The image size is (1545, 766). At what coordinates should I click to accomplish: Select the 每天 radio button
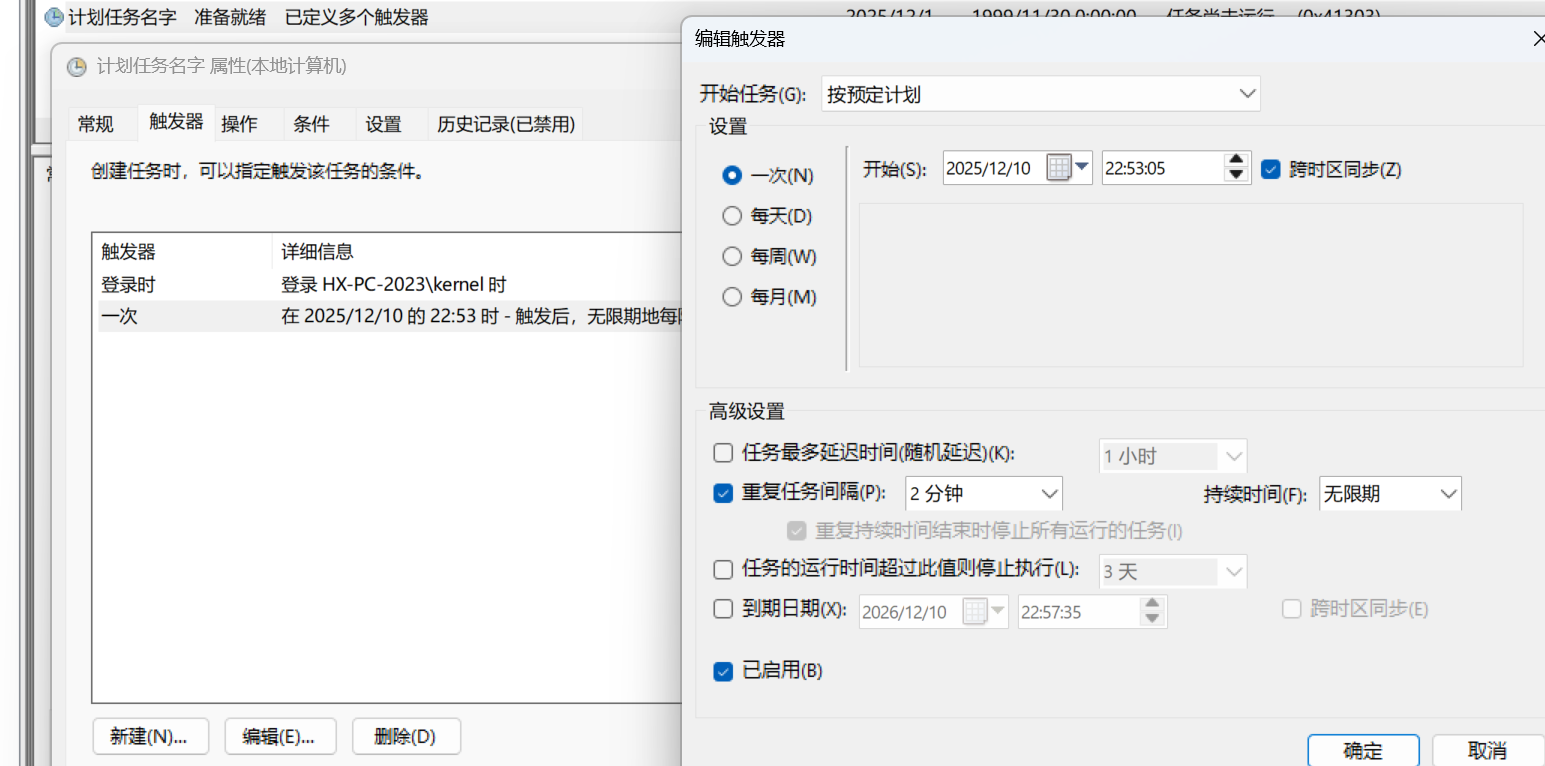coord(732,216)
